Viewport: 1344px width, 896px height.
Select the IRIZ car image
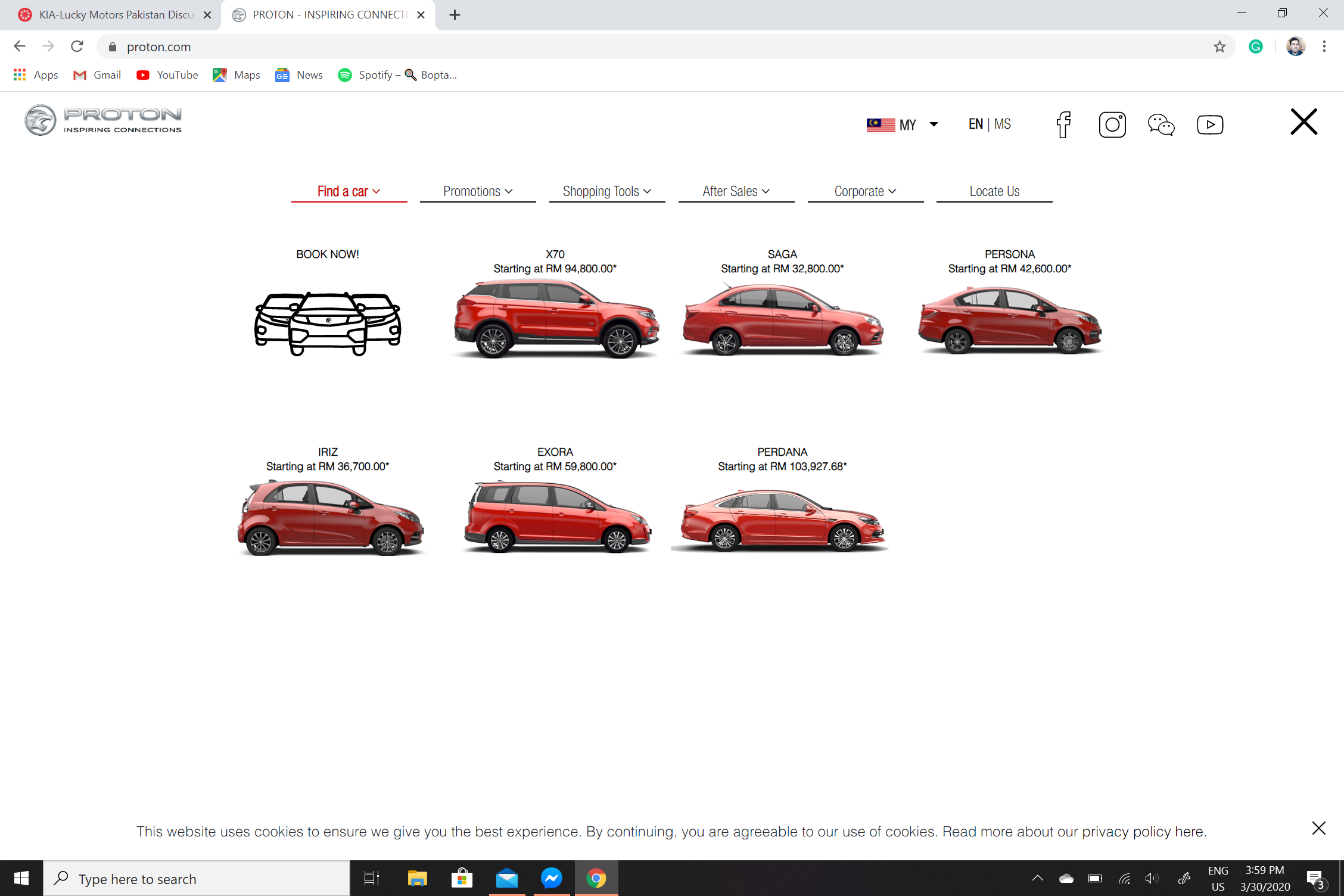pos(330,518)
